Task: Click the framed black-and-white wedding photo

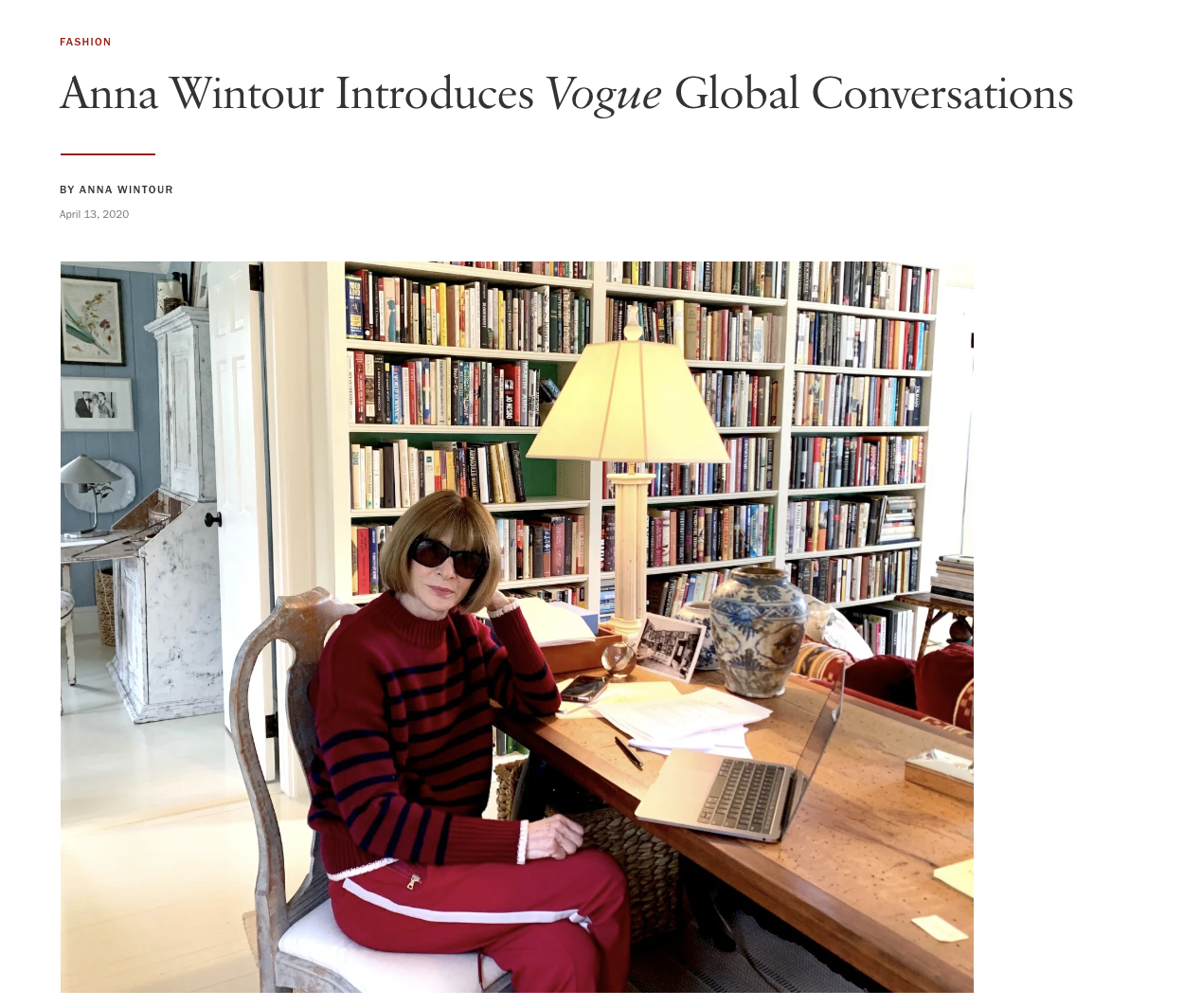Action: point(97,405)
